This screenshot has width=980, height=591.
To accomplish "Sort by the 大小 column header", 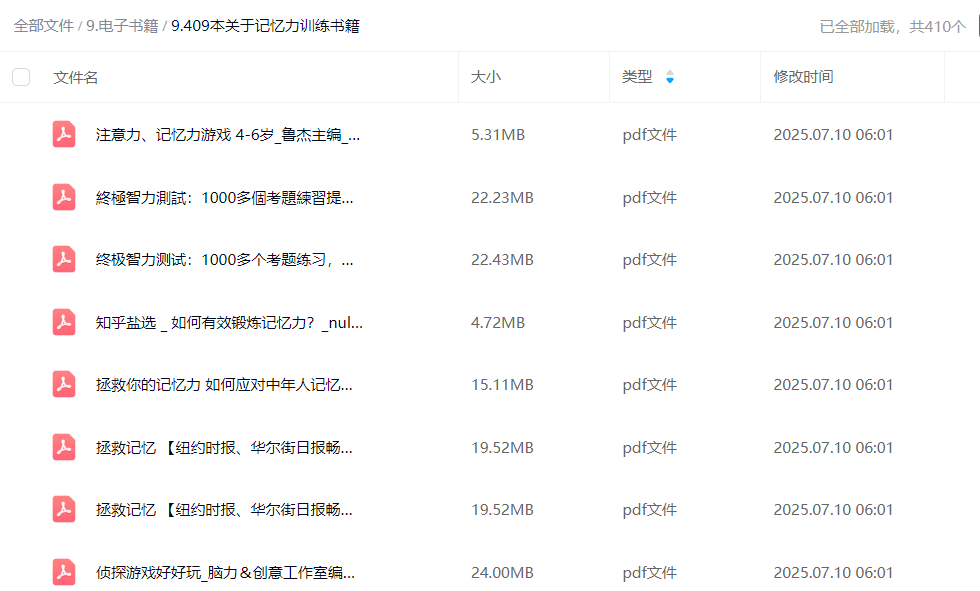I will coord(486,77).
